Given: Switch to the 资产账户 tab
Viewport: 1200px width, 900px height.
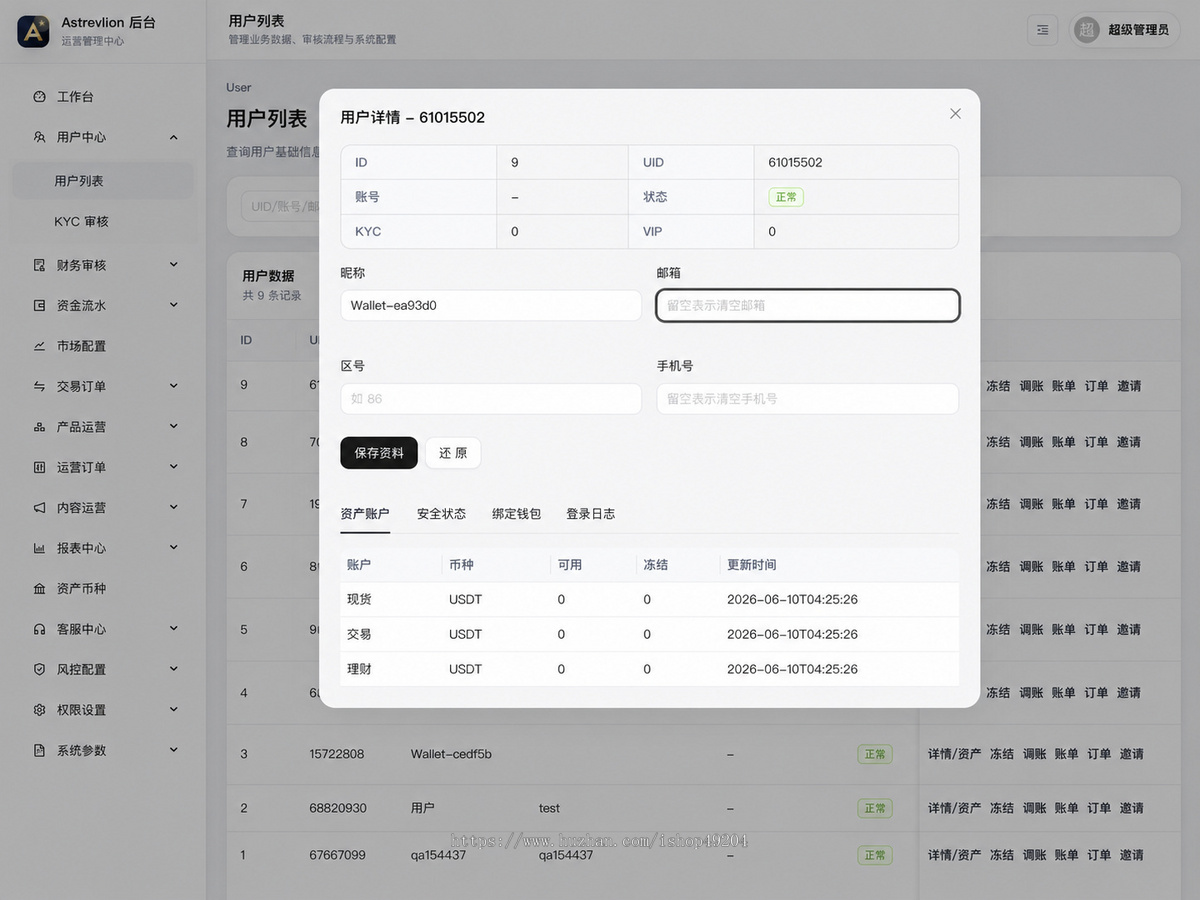Looking at the screenshot, I should [365, 514].
